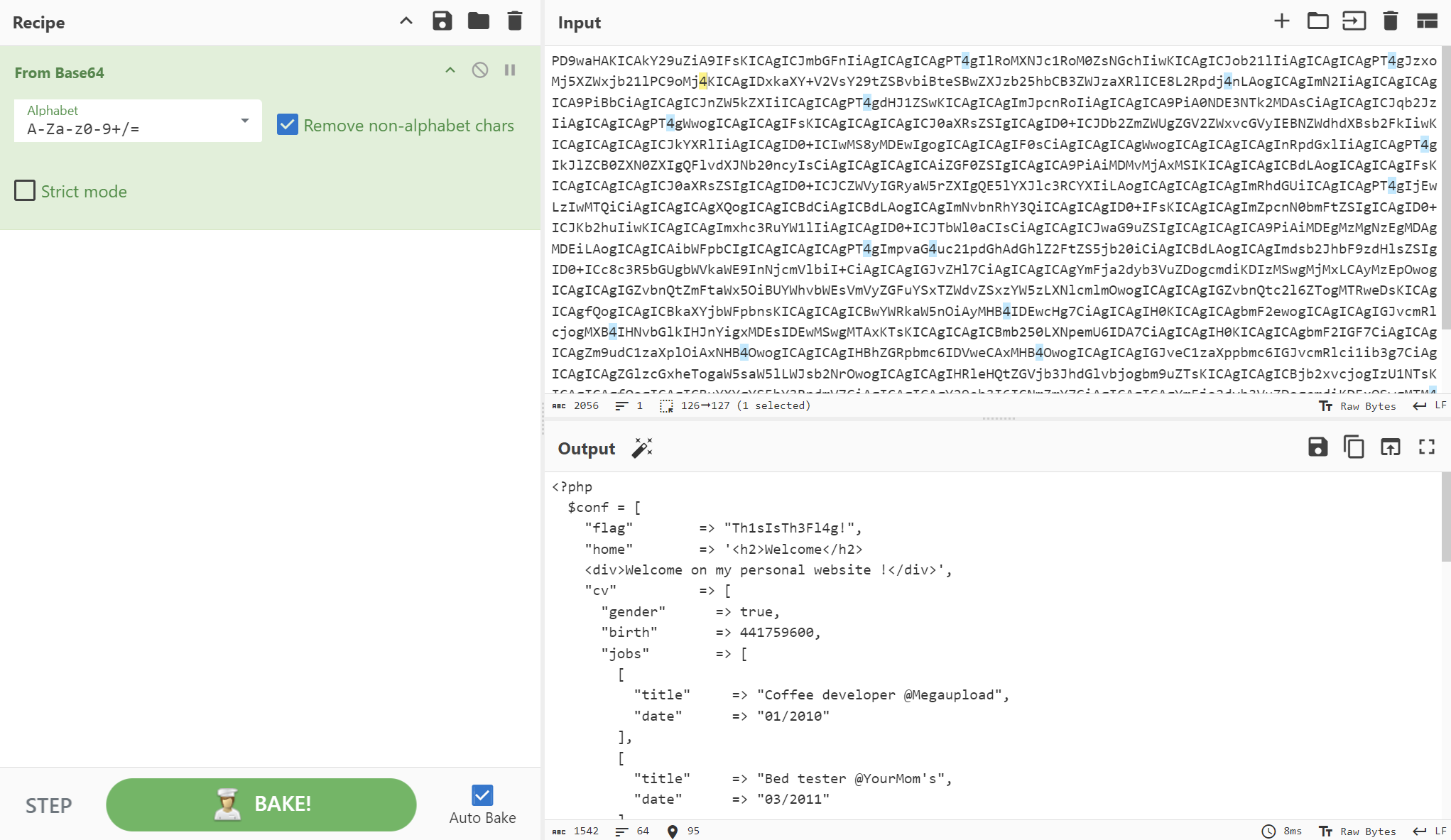Viewport: 1451px width, 840px height.
Task: Click the expand Output to new window icon
Action: pos(1391,447)
